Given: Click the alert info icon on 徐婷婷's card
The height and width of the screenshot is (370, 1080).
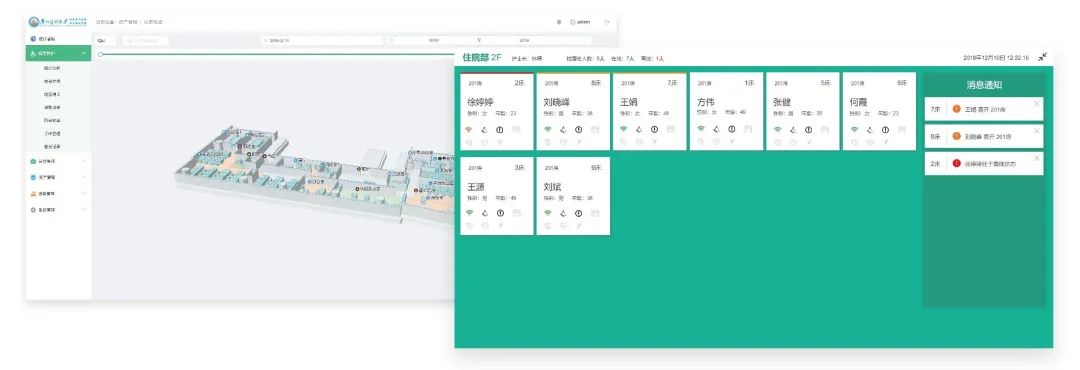Looking at the screenshot, I should click(500, 129).
